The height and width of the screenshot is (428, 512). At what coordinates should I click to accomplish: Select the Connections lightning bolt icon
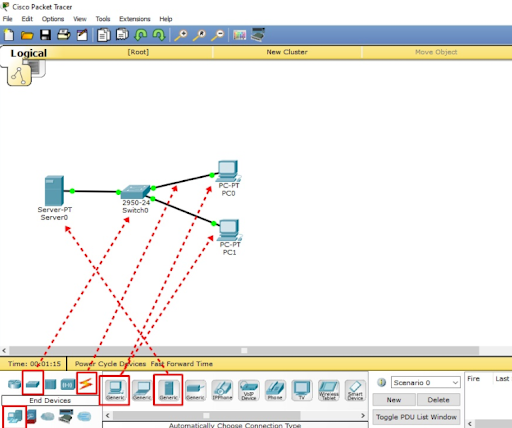(86, 384)
